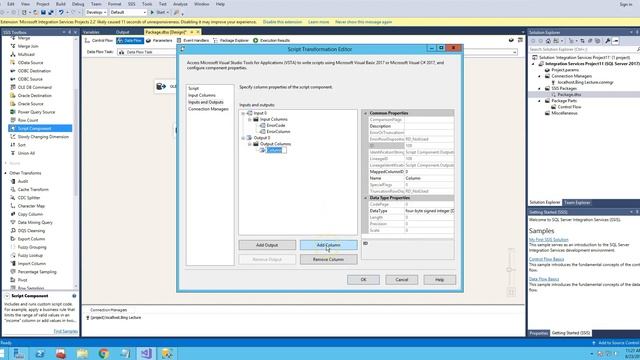Viewport: 640px width, 360px height.
Task: Select the Power Query Source toolbox item
Action: [x=36, y=112]
